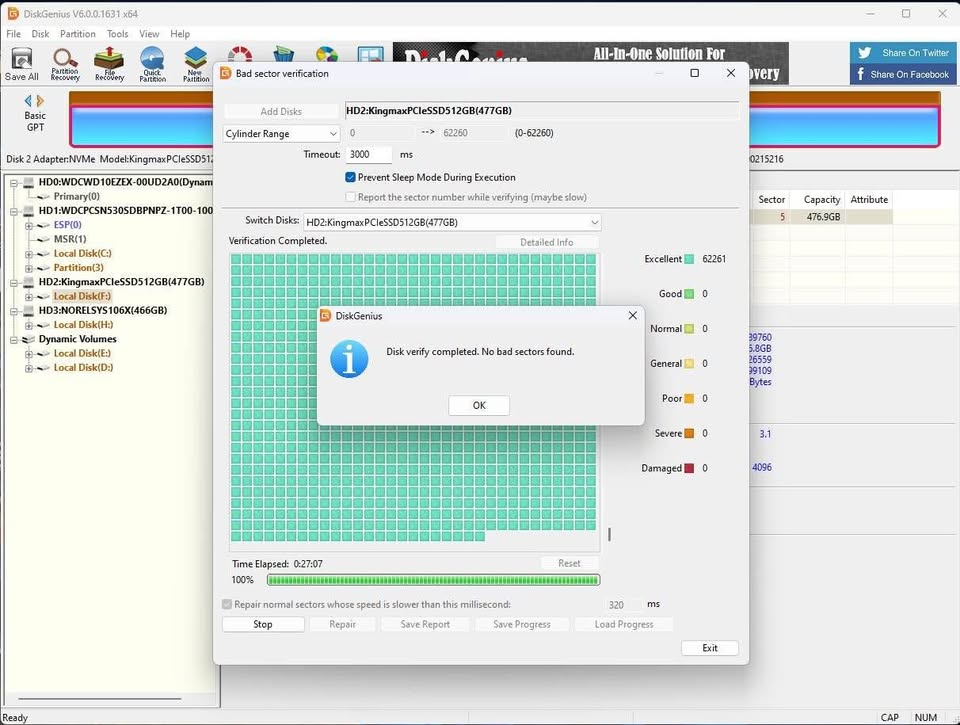Click the Normal light green legend swatch
The image size is (960, 725).
(689, 329)
